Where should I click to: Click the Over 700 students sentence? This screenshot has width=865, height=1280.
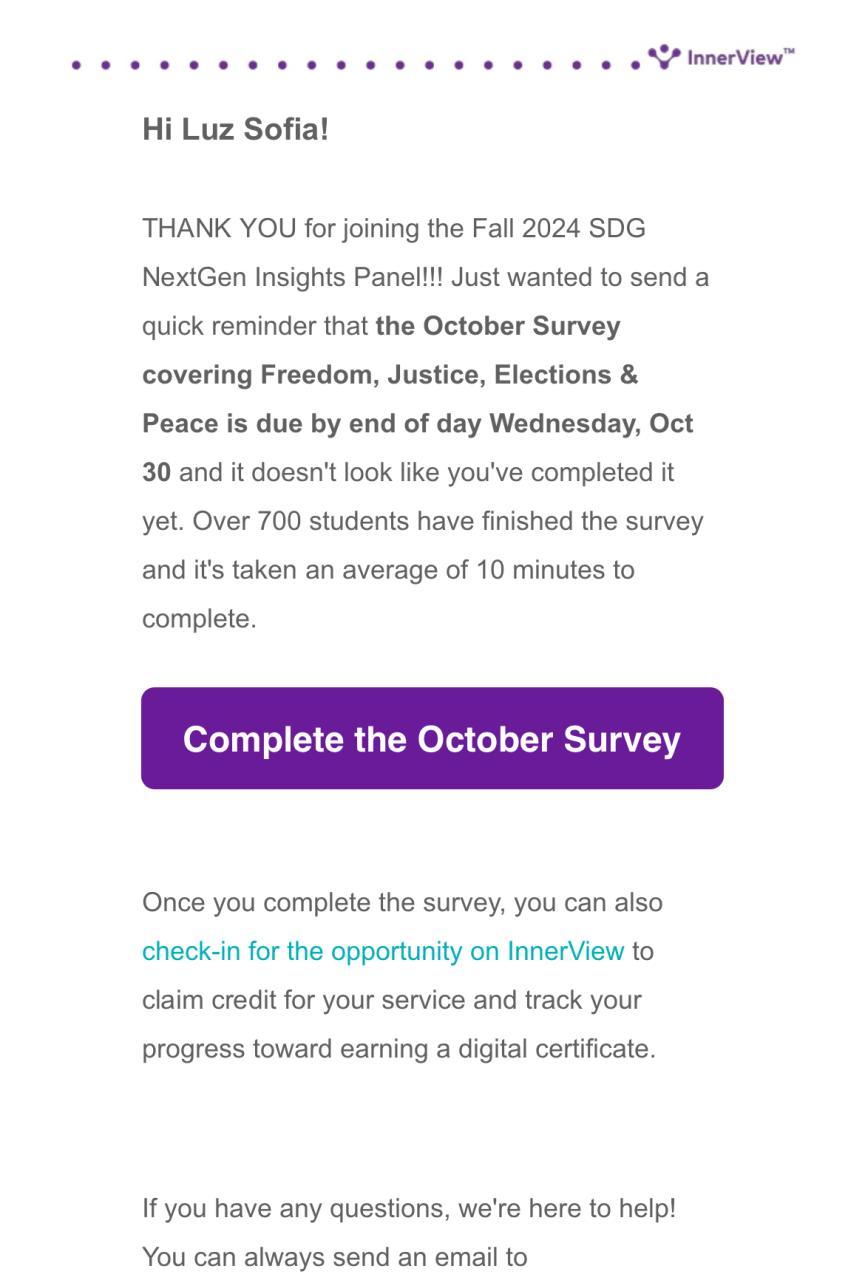(448, 521)
